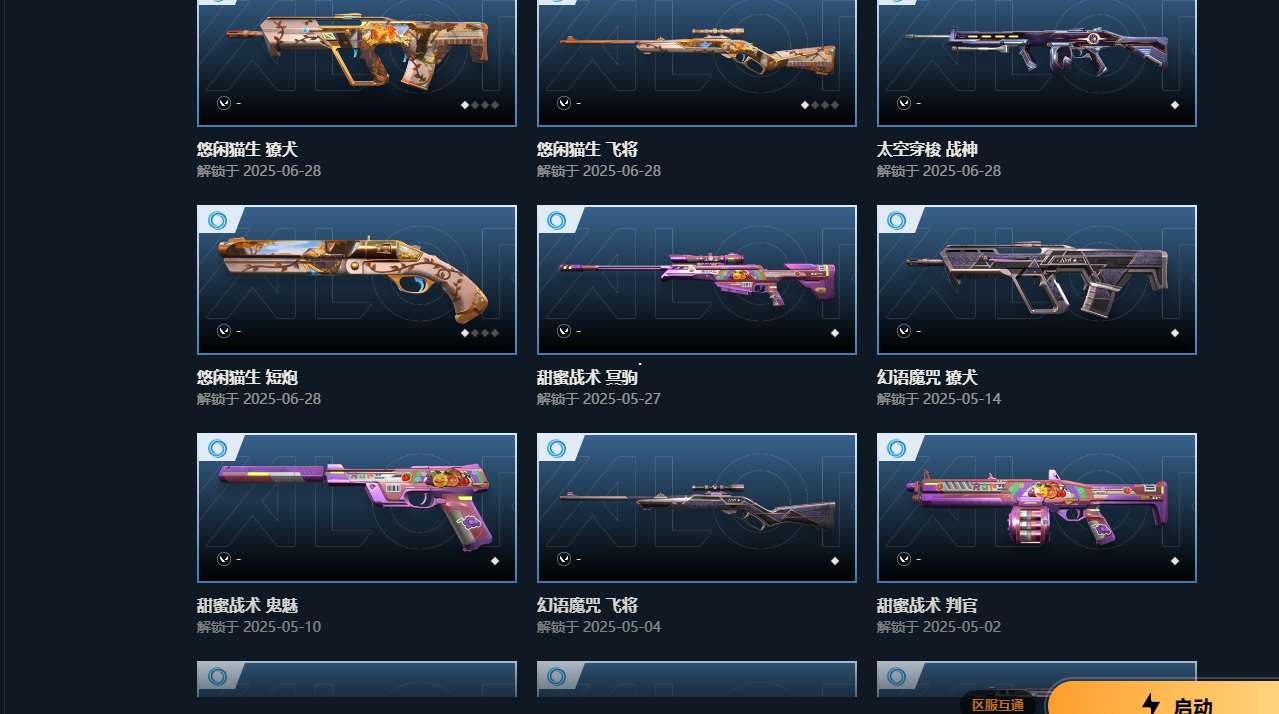The width and height of the screenshot is (1279, 714).
Task: Open the 甜蜜战术 冥驹 sniper skin thumbnail
Action: point(697,280)
